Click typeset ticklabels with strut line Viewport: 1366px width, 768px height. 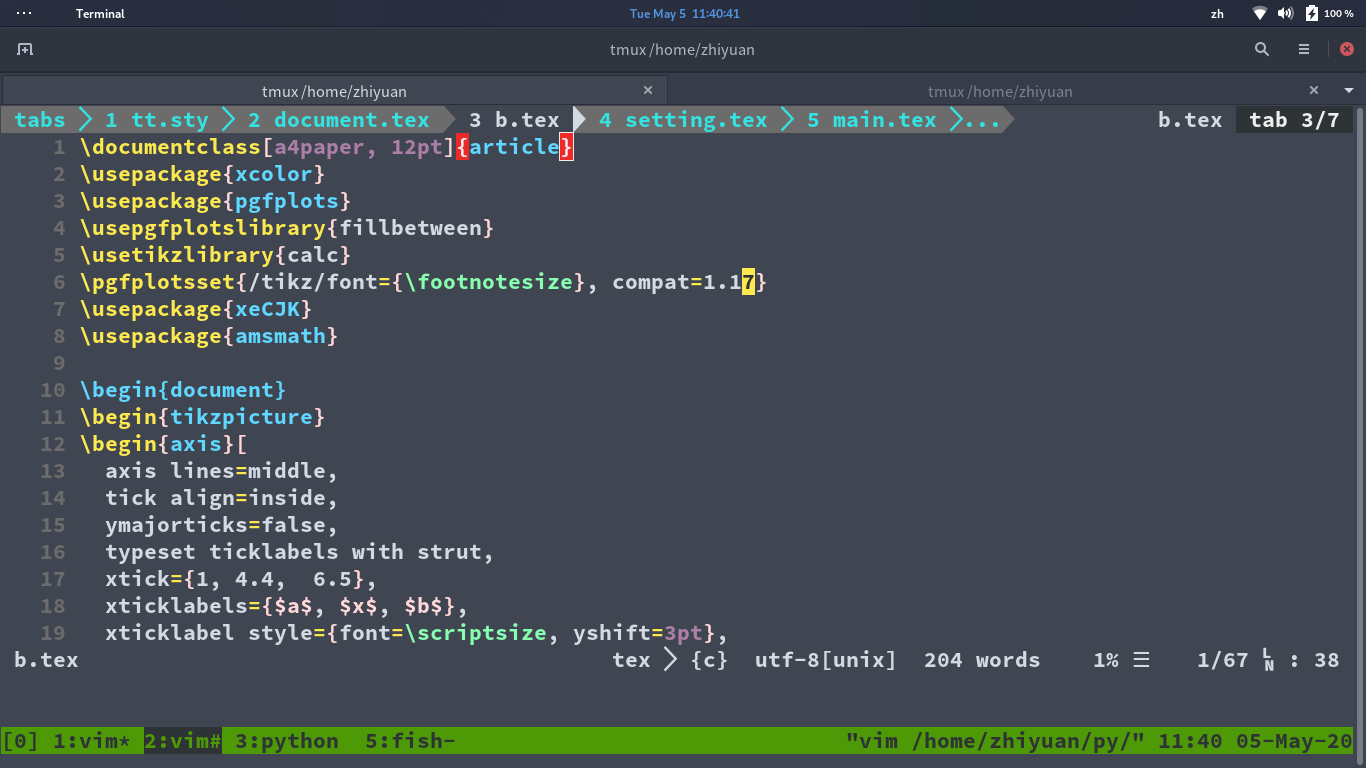(x=300, y=552)
